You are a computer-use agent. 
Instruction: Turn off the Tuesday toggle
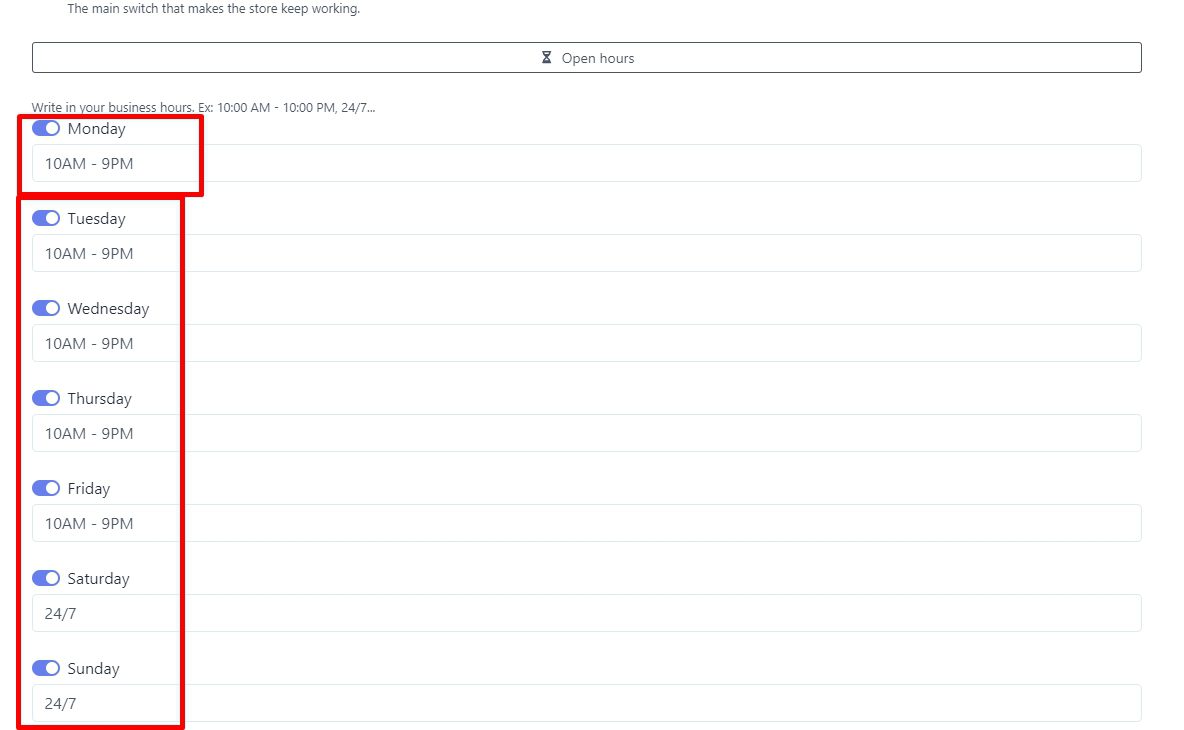pyautogui.click(x=46, y=219)
